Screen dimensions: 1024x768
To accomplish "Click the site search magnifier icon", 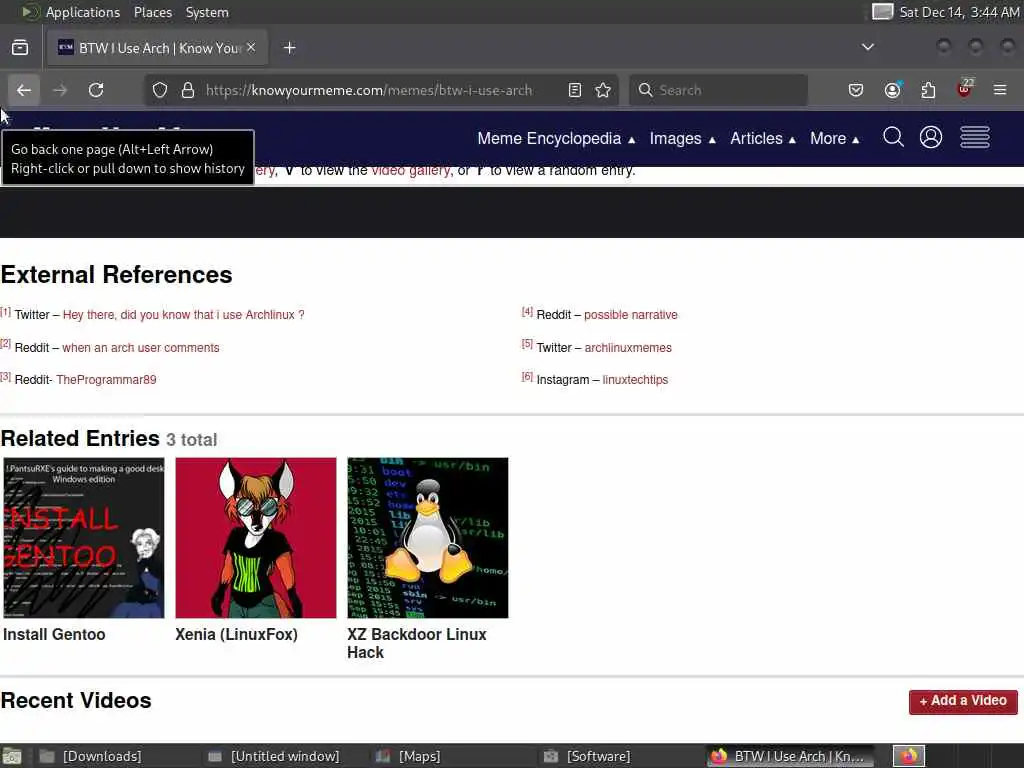I will pos(893,138).
